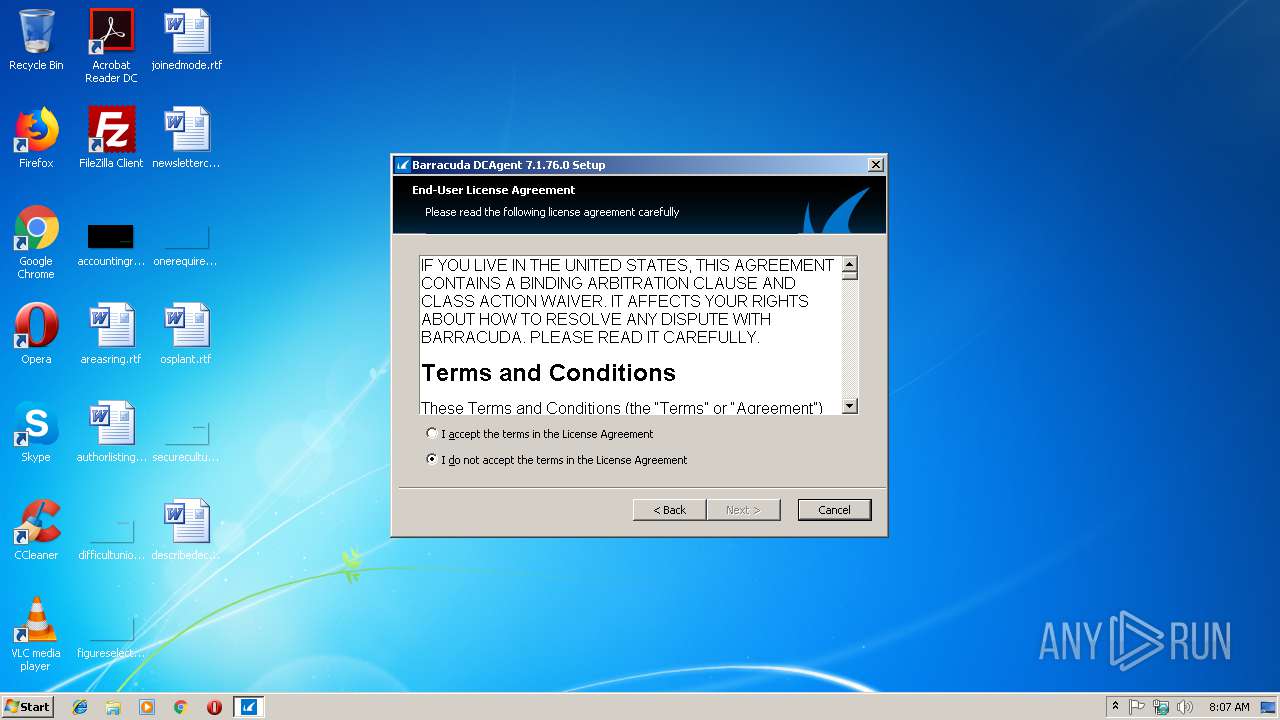Open the Windows Start menu
Viewport: 1280px width, 720px height.
[28, 707]
